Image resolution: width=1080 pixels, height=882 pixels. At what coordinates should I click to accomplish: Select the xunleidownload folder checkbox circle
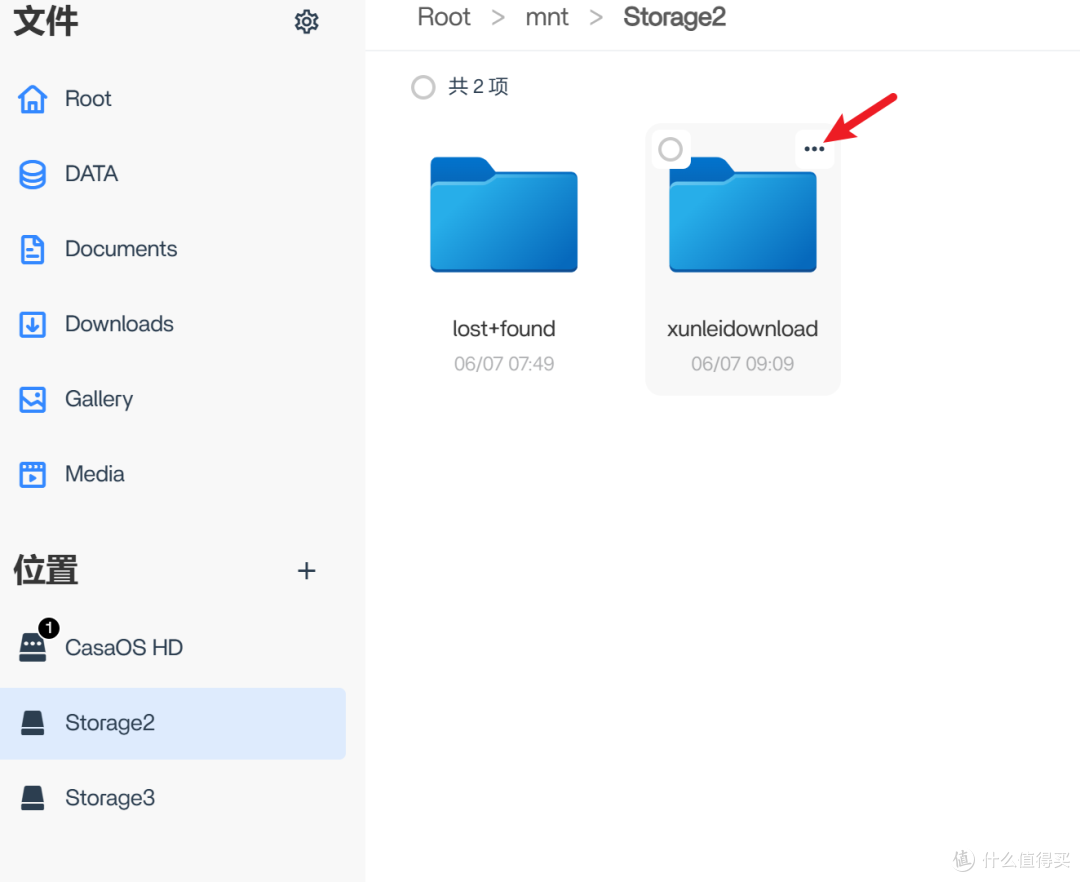click(x=670, y=149)
